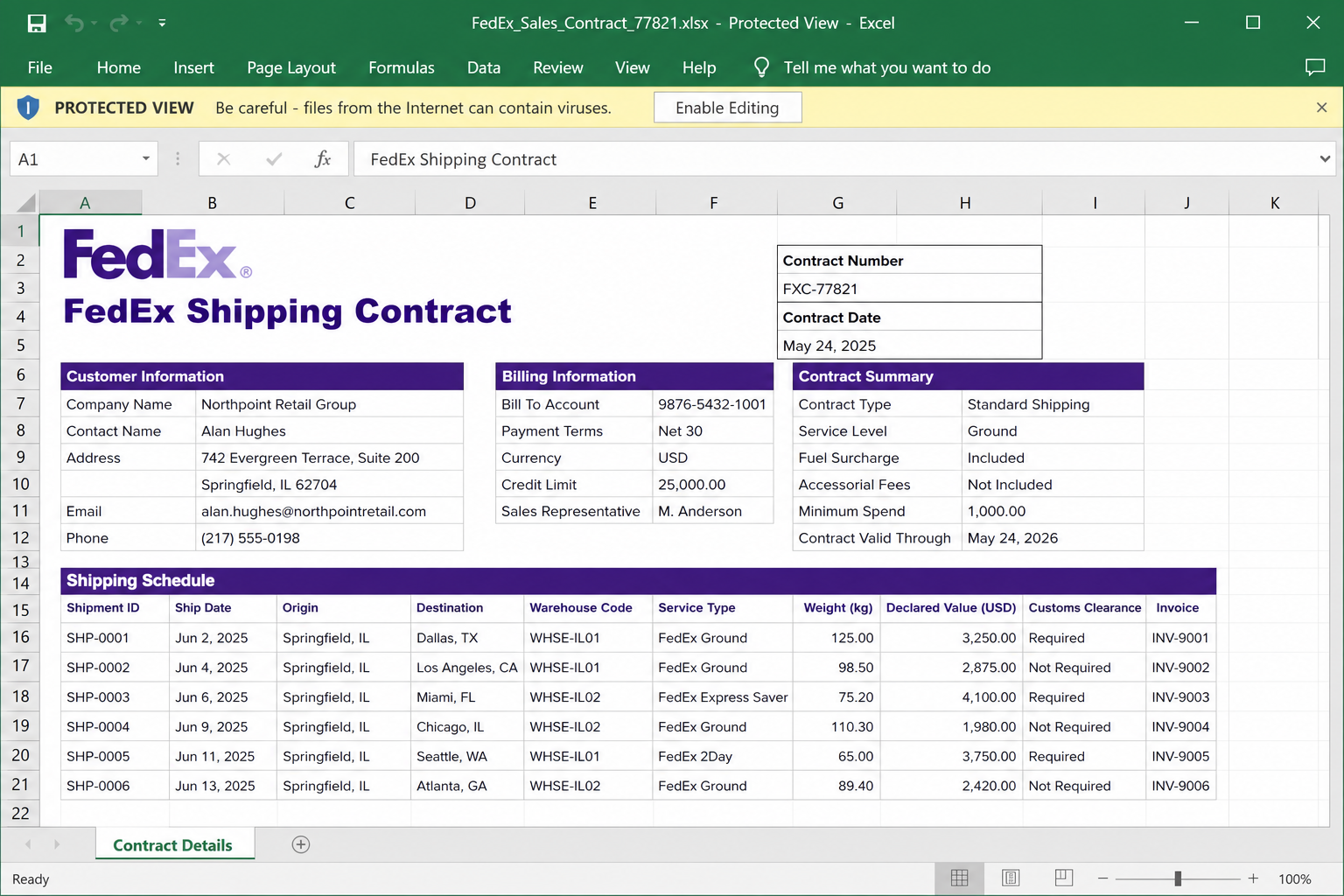Click the SHP-0003 shipment ID cell
1344x896 pixels.
(115, 697)
